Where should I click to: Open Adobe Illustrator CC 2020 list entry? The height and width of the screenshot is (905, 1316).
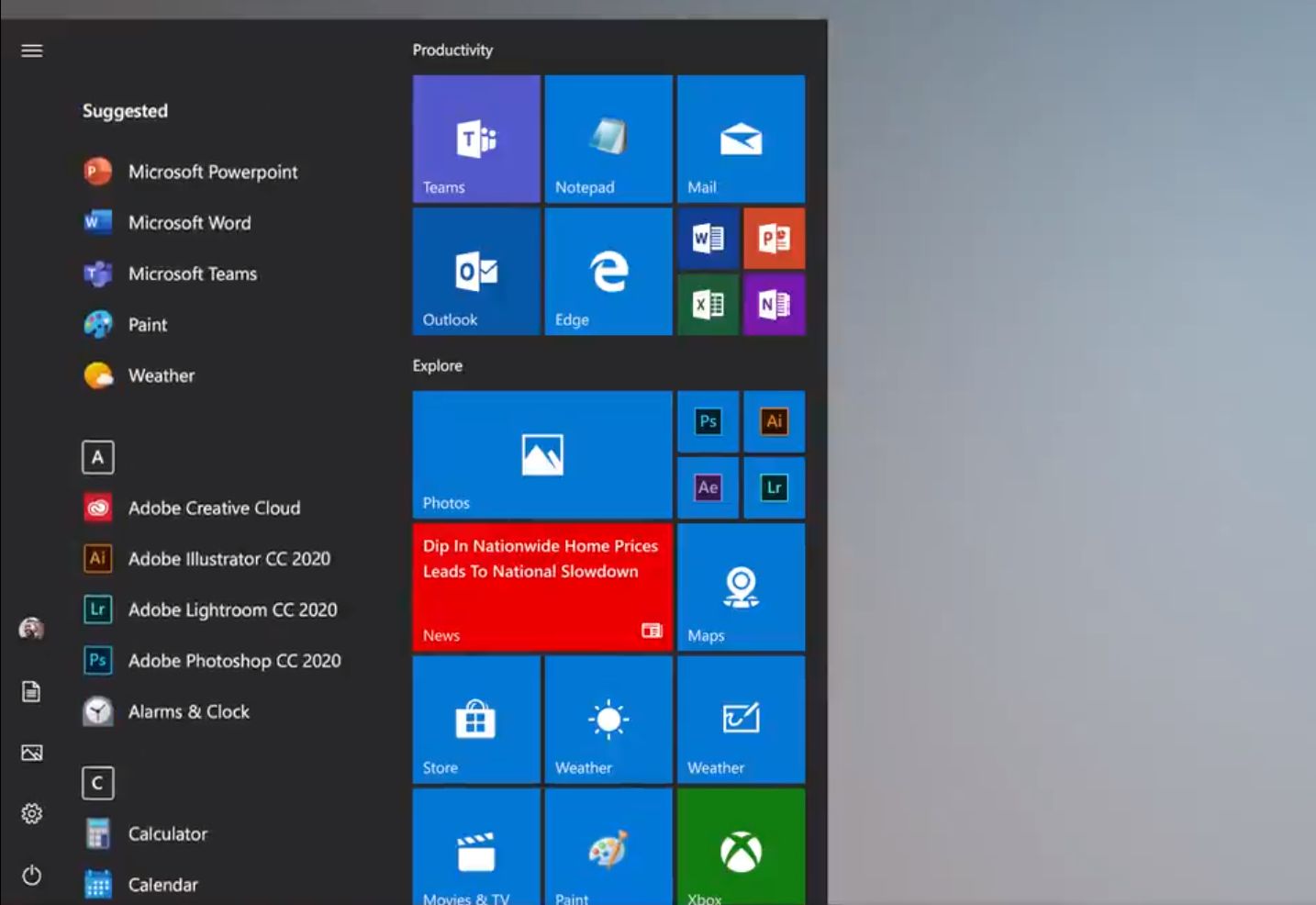coord(207,559)
